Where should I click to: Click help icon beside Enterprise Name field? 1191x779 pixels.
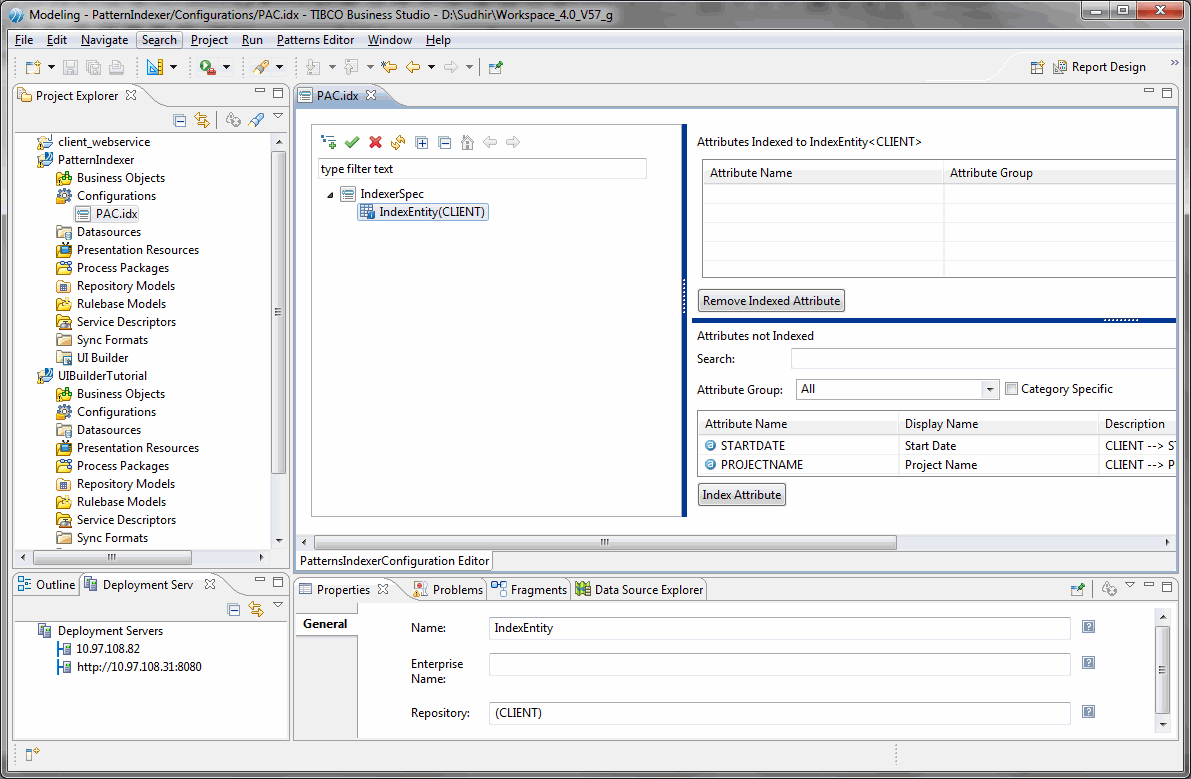coord(1088,663)
